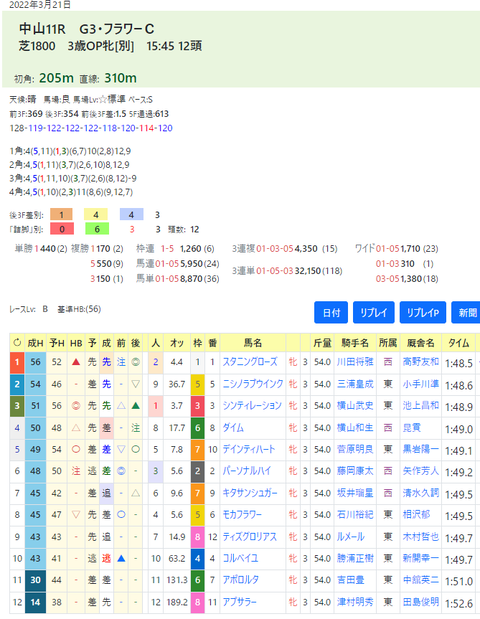This screenshot has height=619, width=480.
Task: Sort by オッ odds column header
Action: [x=177, y=343]
